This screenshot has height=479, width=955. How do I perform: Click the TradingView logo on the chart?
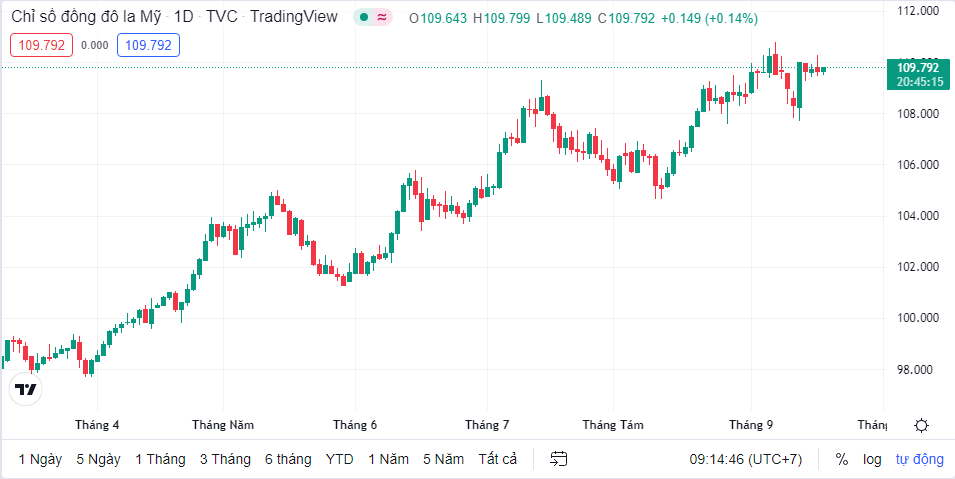click(26, 389)
